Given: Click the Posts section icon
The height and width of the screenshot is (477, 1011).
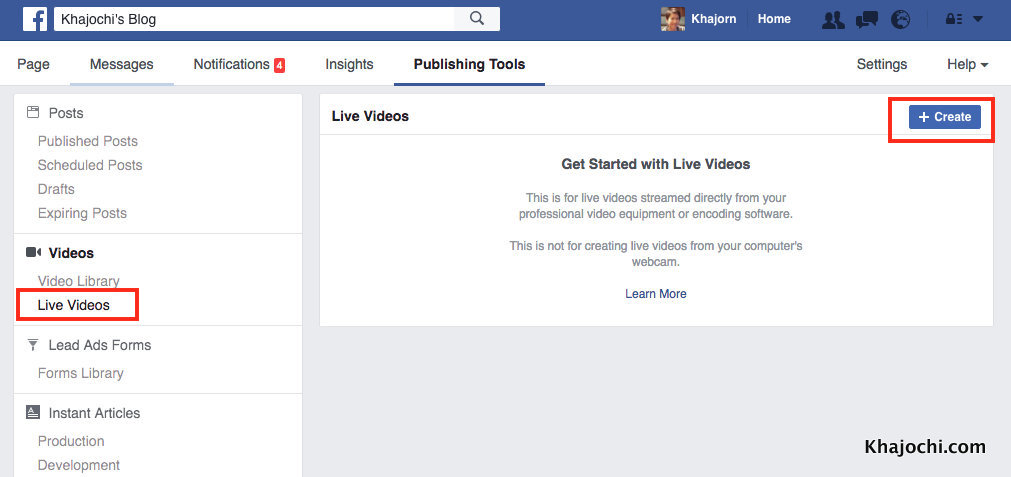Looking at the screenshot, I should point(32,112).
